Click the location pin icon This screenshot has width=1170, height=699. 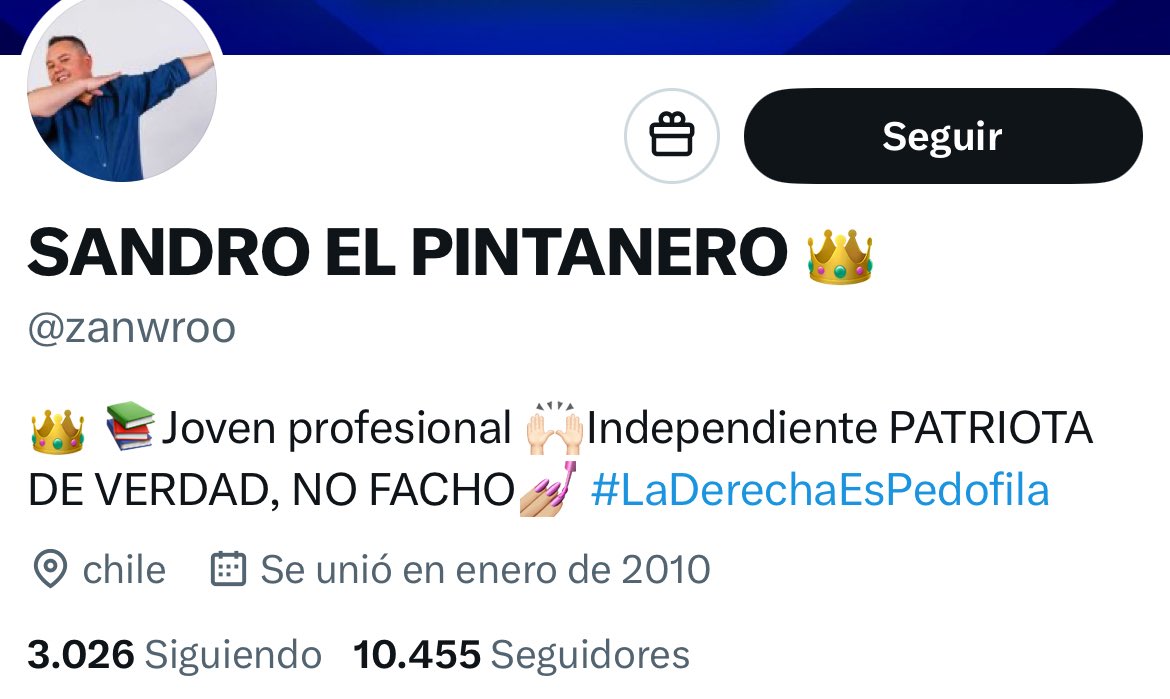(x=51, y=569)
